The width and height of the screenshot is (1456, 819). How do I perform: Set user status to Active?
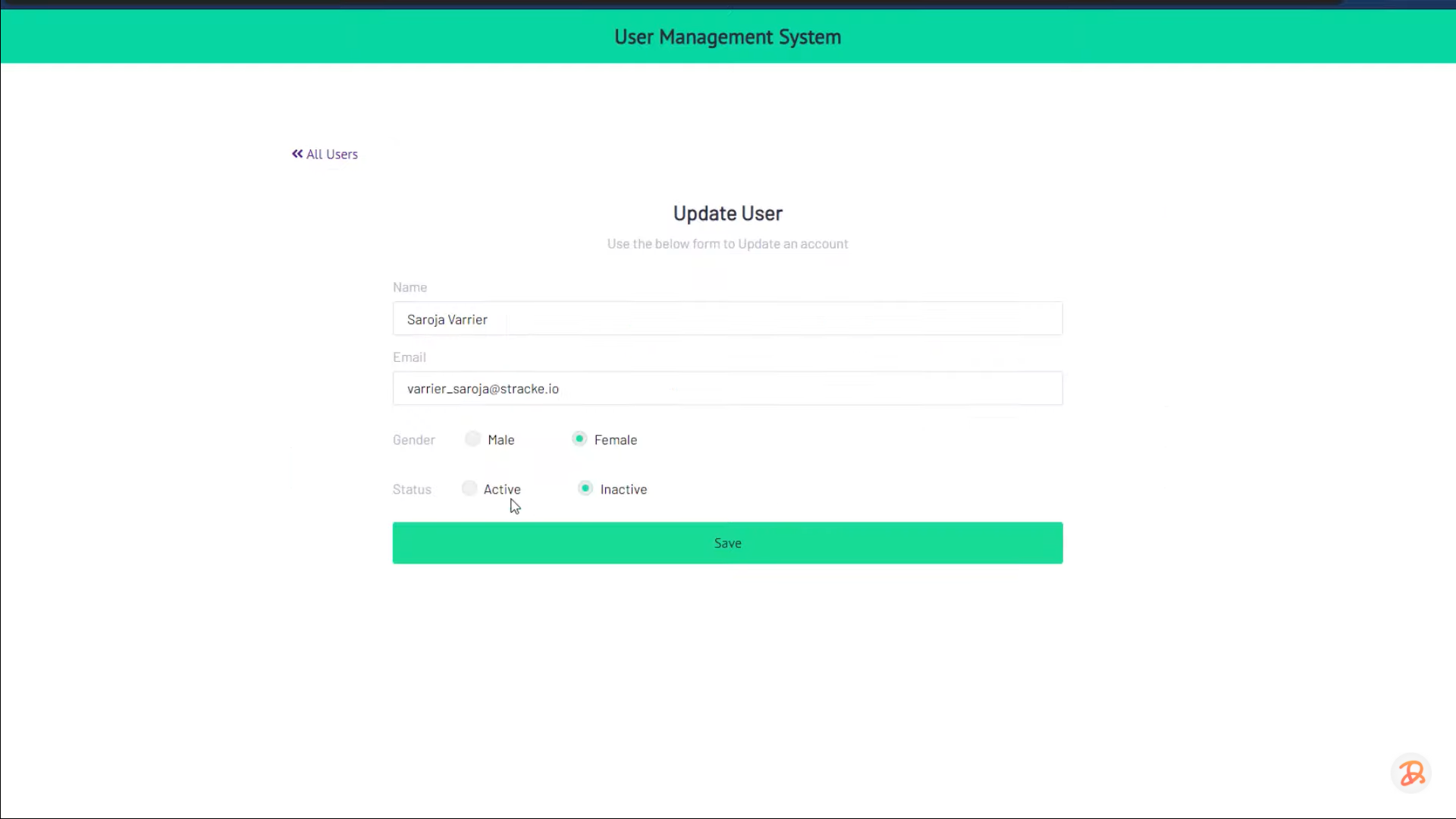(469, 488)
